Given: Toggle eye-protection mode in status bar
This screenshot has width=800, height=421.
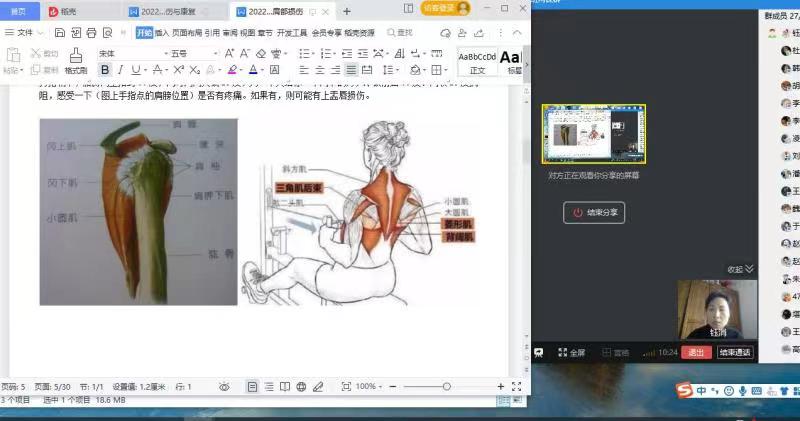Looking at the screenshot, I should coord(224,386).
